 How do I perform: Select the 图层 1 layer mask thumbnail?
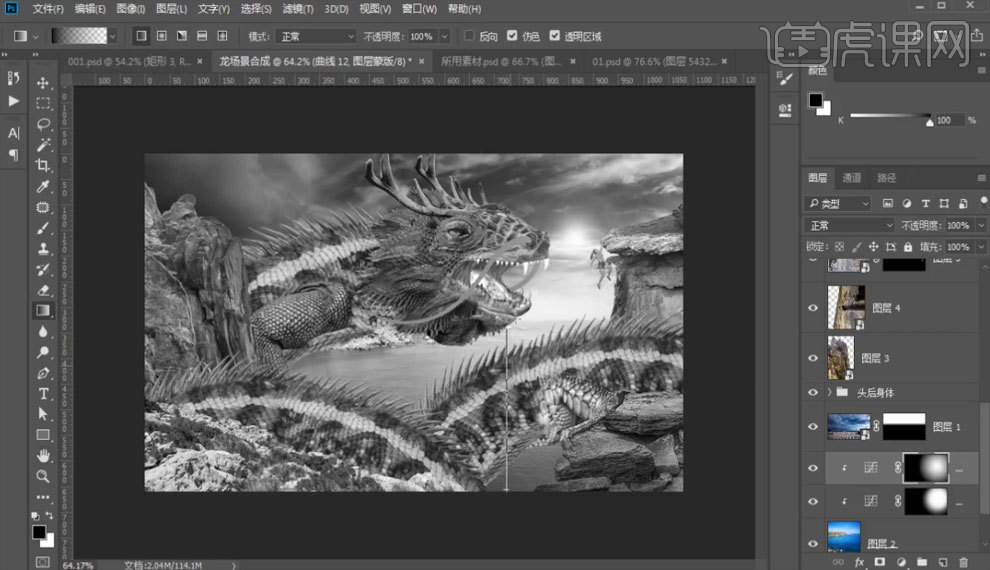(904, 427)
